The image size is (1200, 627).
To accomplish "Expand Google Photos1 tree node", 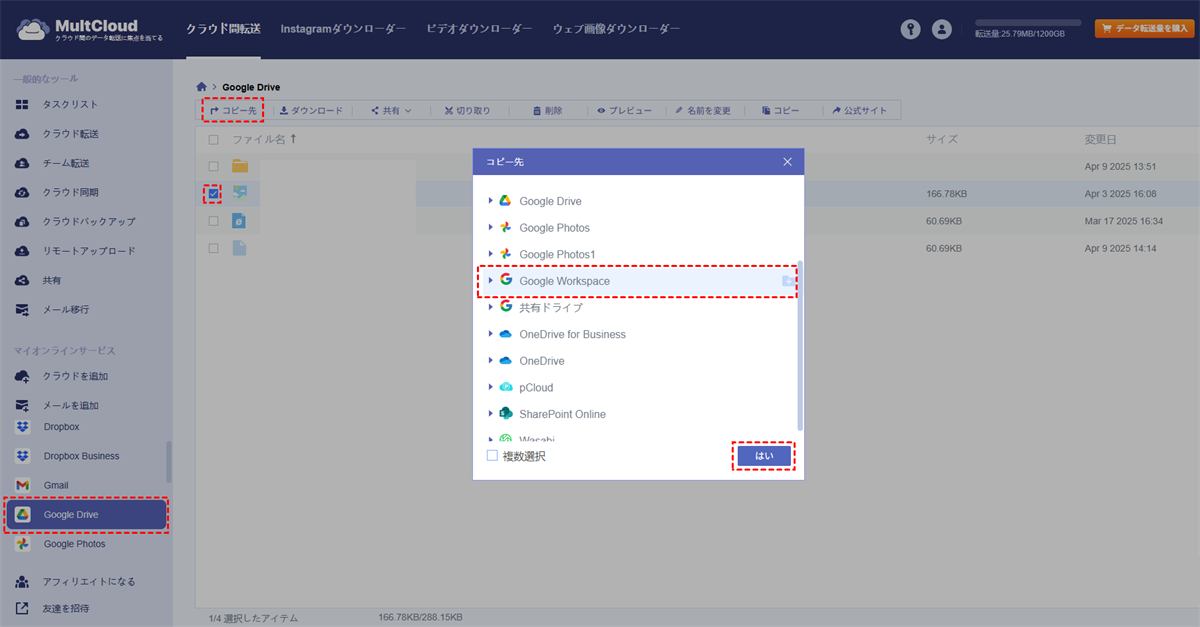I will click(x=490, y=254).
